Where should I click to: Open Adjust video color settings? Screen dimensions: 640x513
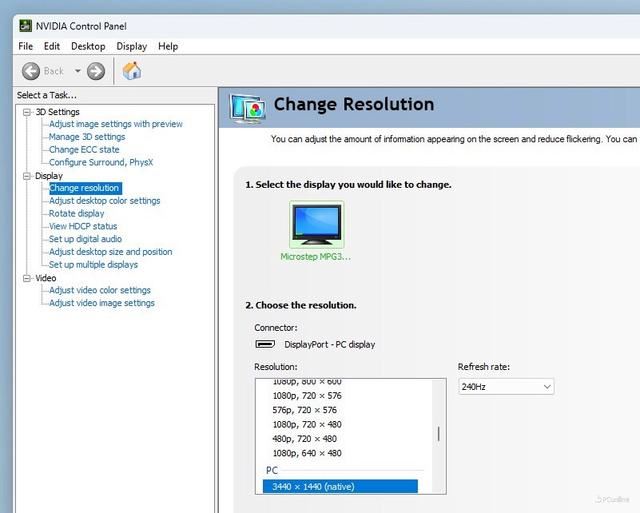[x=100, y=291]
